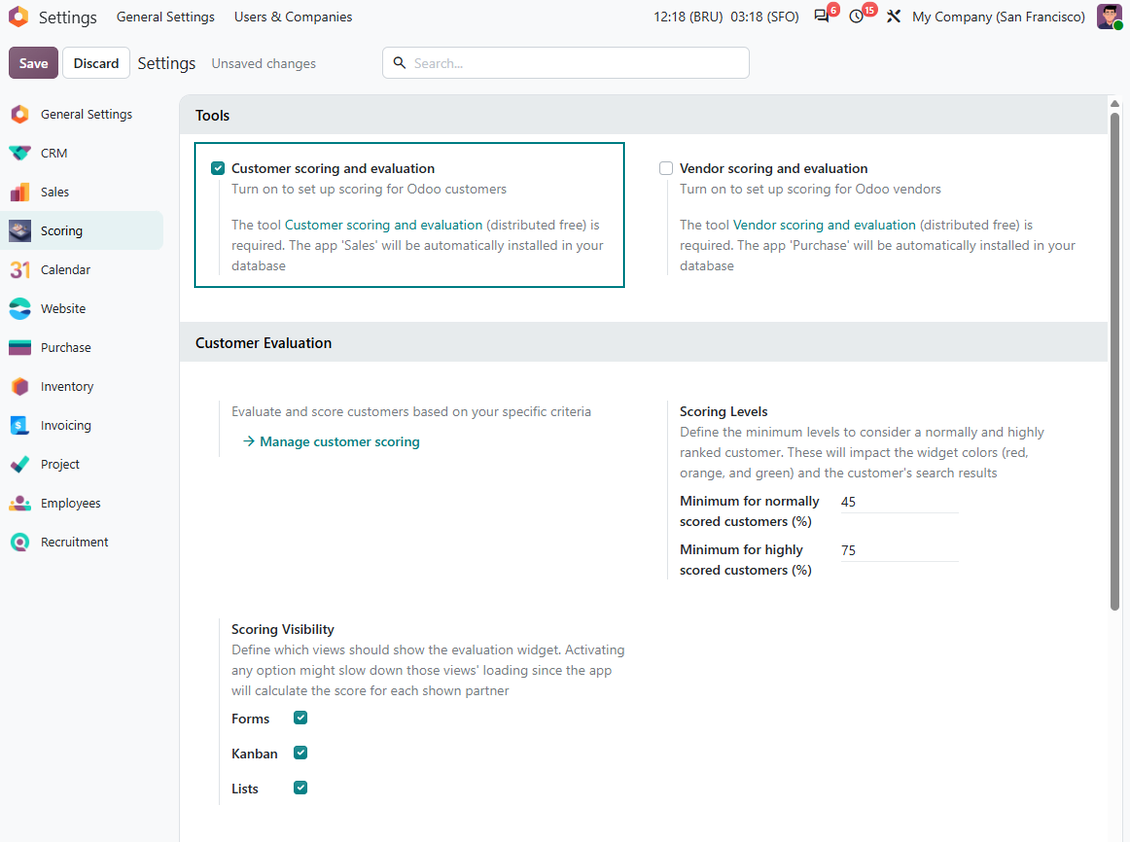Open Vendor scoring and evaluation tool link
Viewport: 1130px width, 842px height.
824,225
